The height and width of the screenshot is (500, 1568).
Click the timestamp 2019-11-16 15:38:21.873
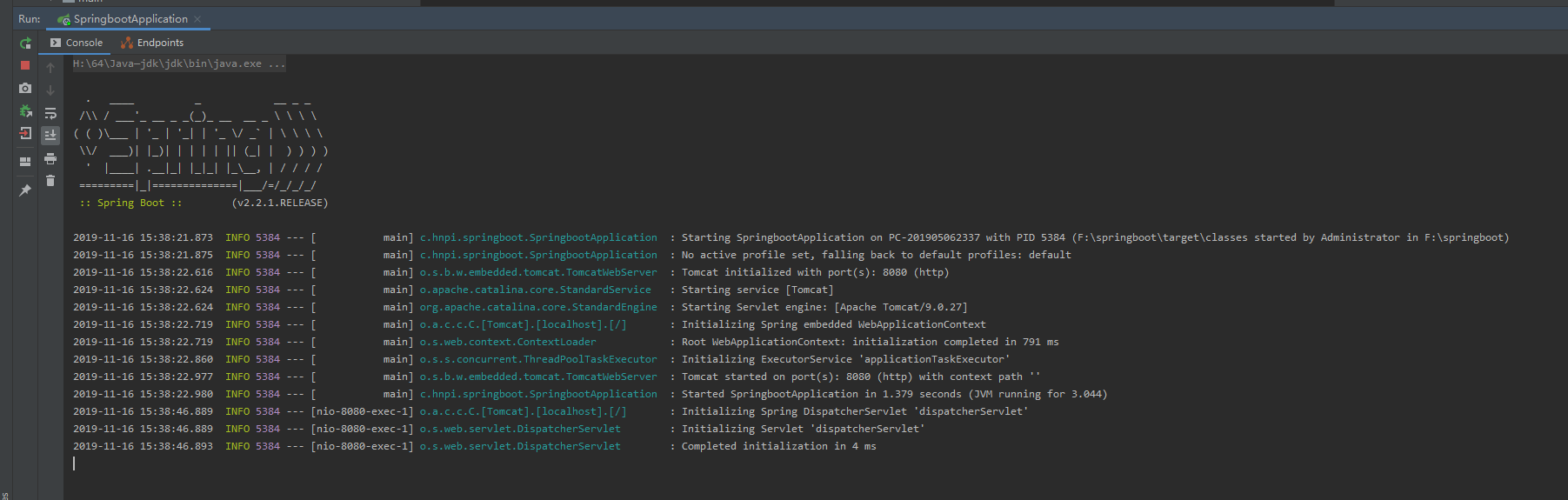(x=143, y=237)
